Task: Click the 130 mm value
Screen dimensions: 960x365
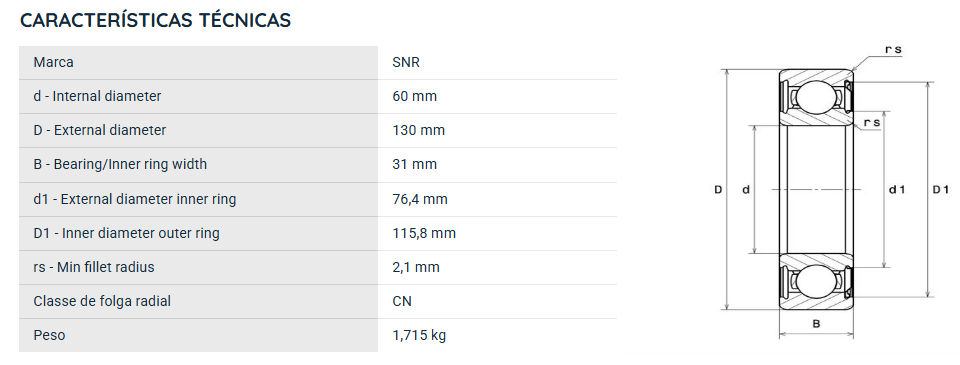Action: (418, 130)
